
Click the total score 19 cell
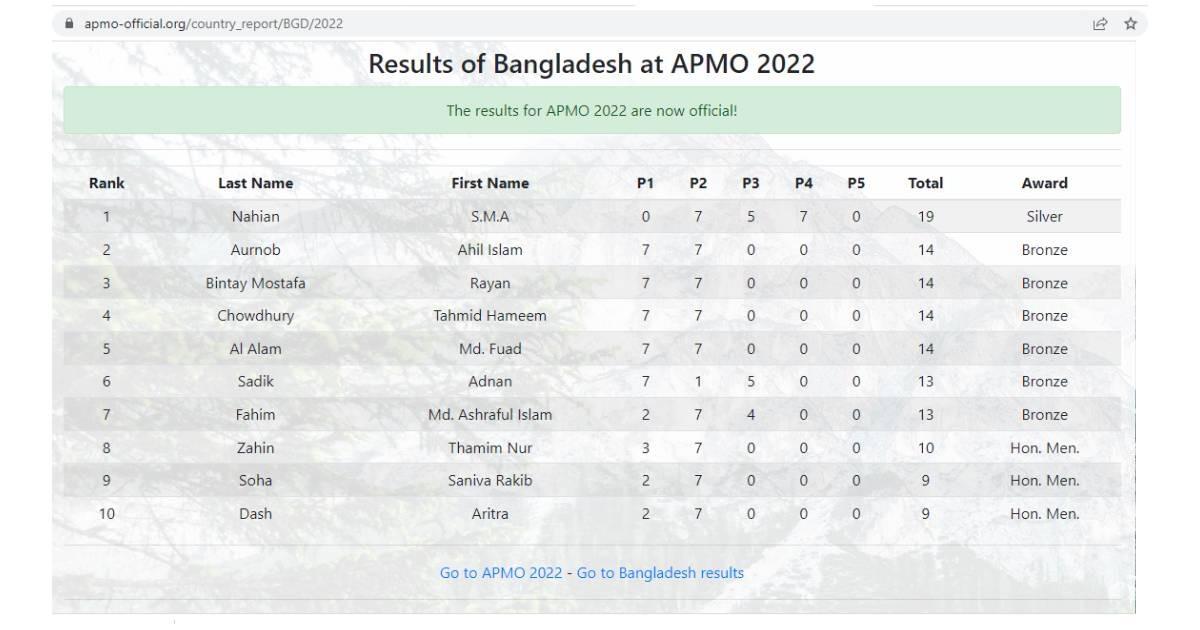click(x=925, y=216)
